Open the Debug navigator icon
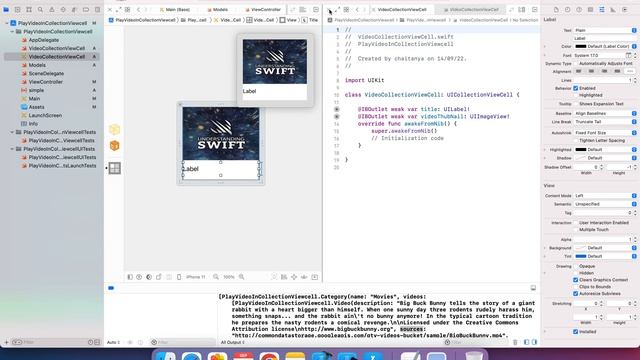 point(74,9)
